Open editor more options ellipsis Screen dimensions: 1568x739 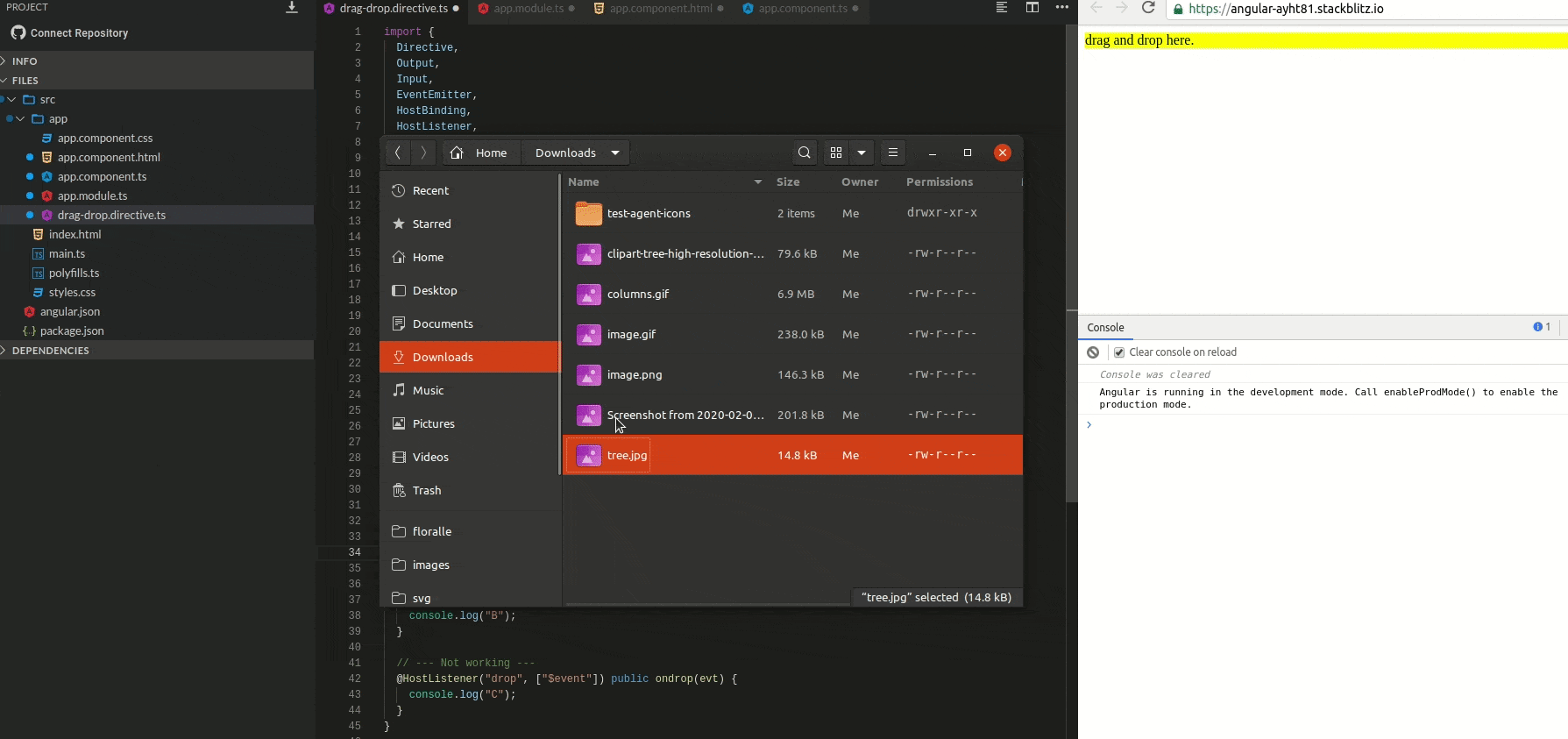tap(1062, 7)
